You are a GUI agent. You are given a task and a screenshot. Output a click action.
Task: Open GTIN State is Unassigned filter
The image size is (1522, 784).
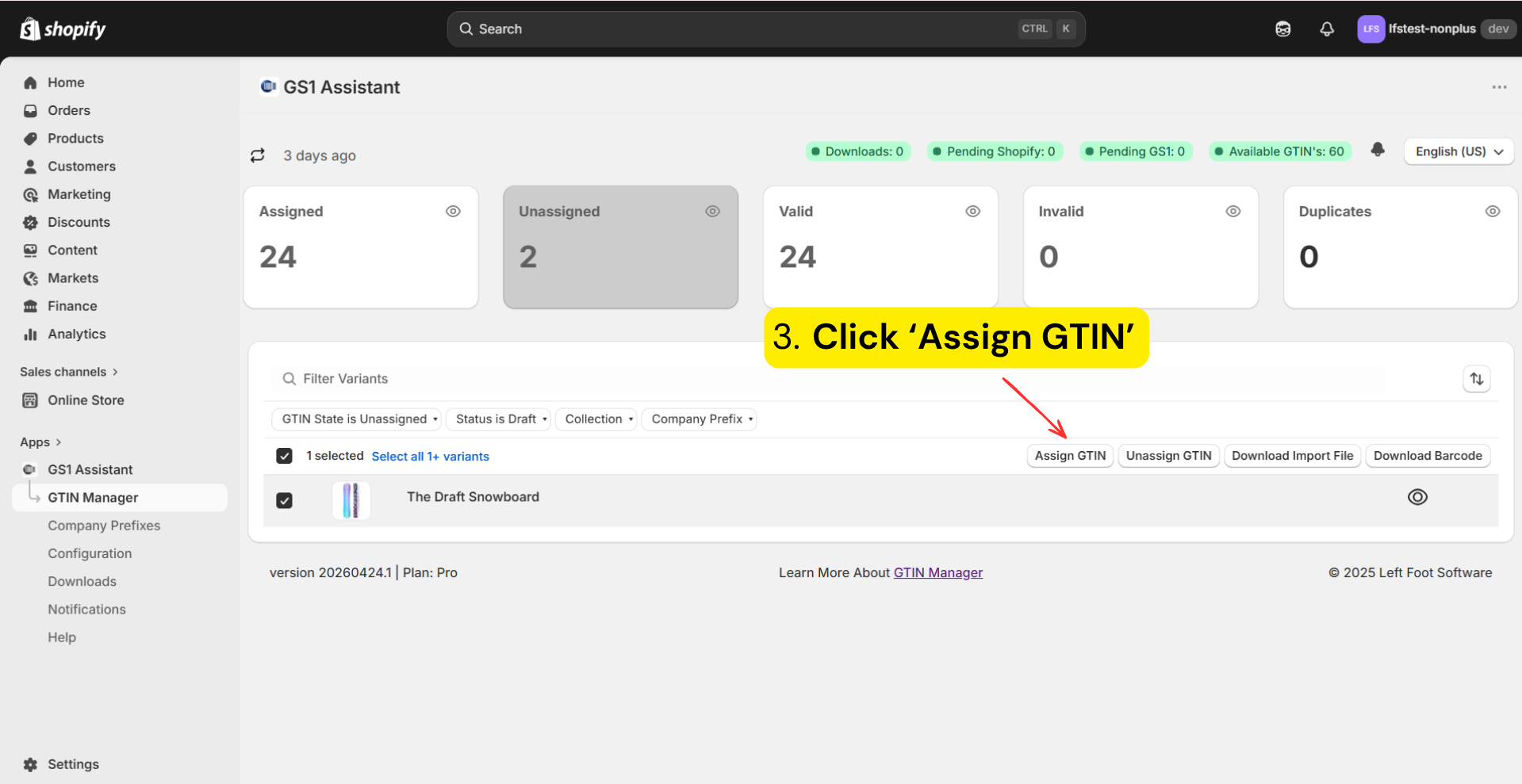point(356,419)
